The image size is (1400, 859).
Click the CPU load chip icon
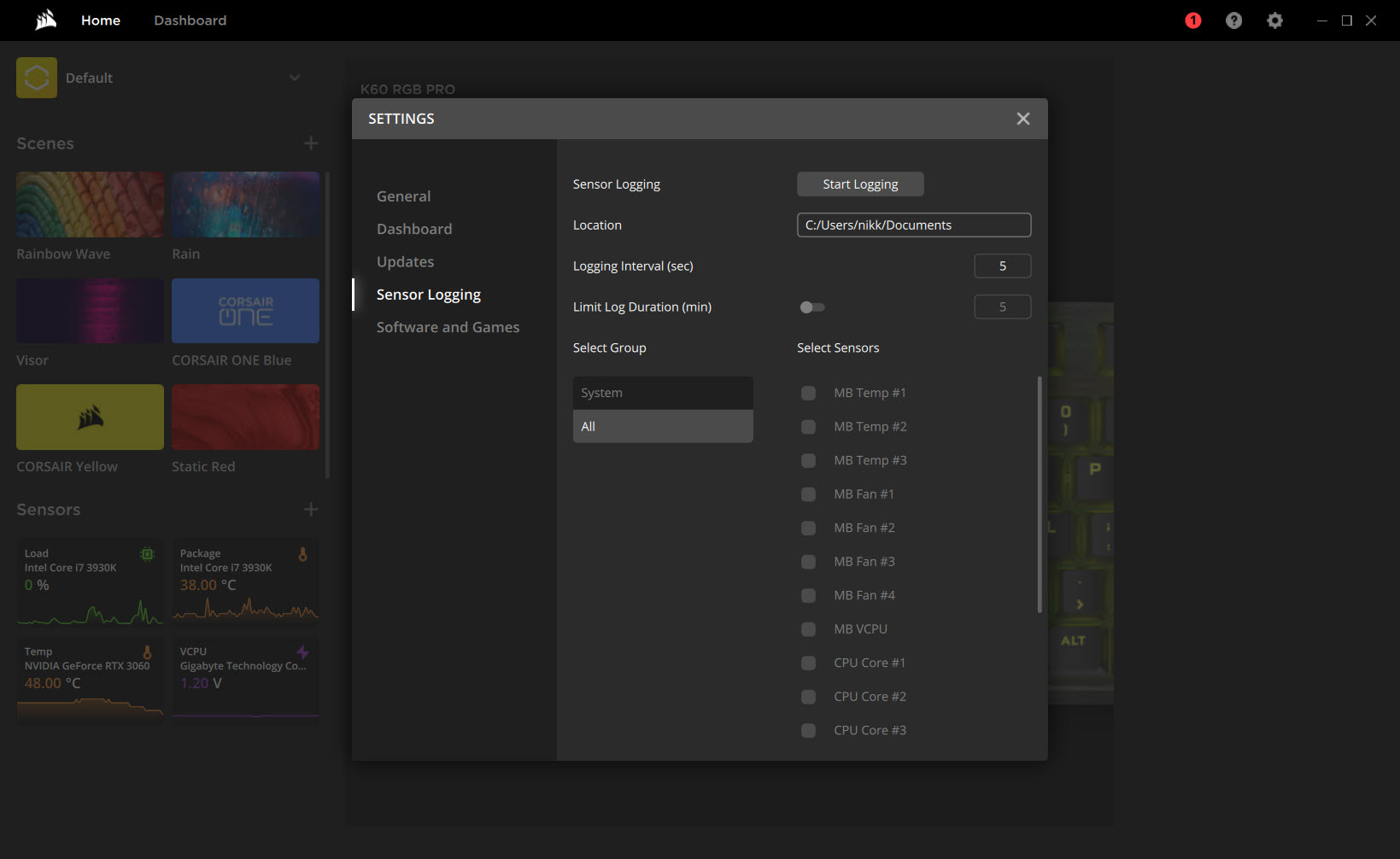[x=147, y=554]
